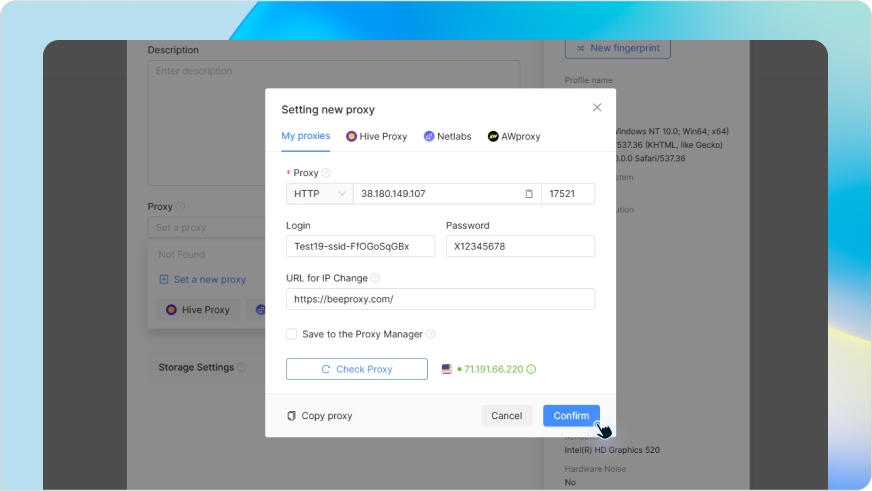This screenshot has height=491, width=872.
Task: Open the Hive Proxy tab
Action: point(377,136)
